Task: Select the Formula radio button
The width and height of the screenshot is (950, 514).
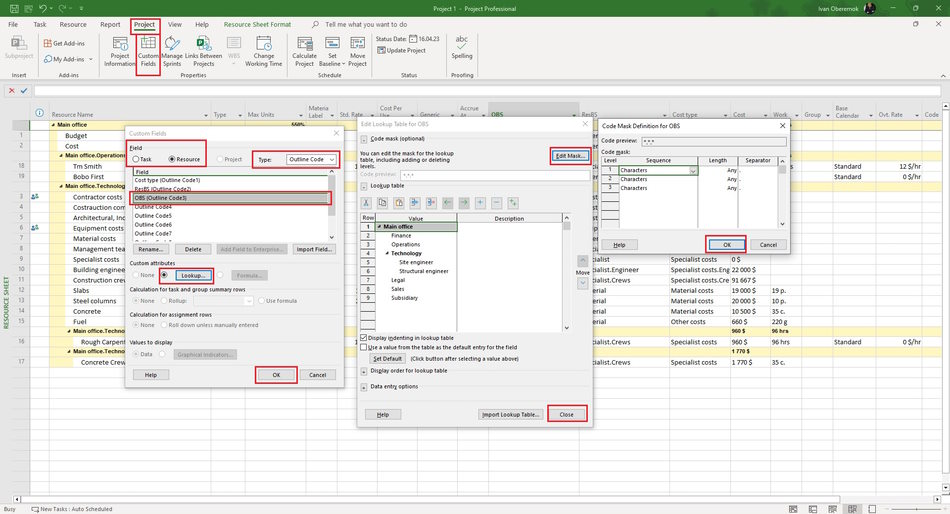Action: click(x=220, y=275)
